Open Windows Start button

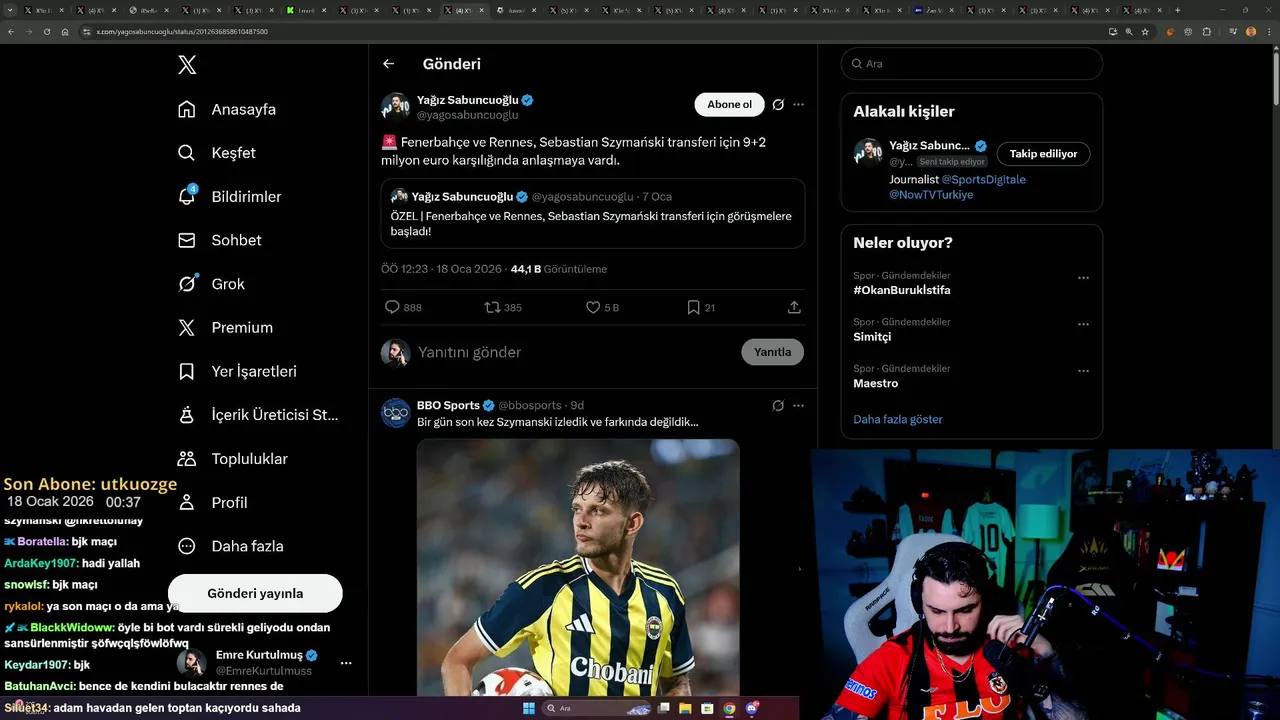(528, 708)
